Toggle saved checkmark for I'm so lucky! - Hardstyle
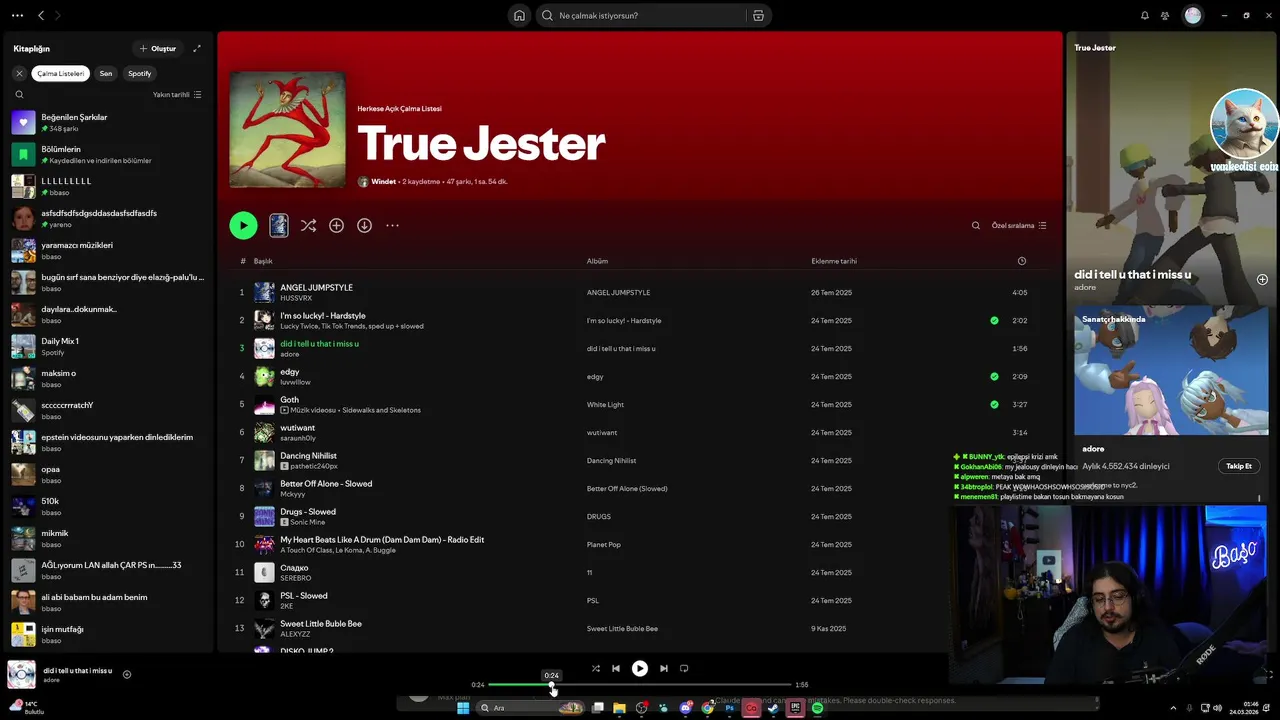 pos(994,320)
